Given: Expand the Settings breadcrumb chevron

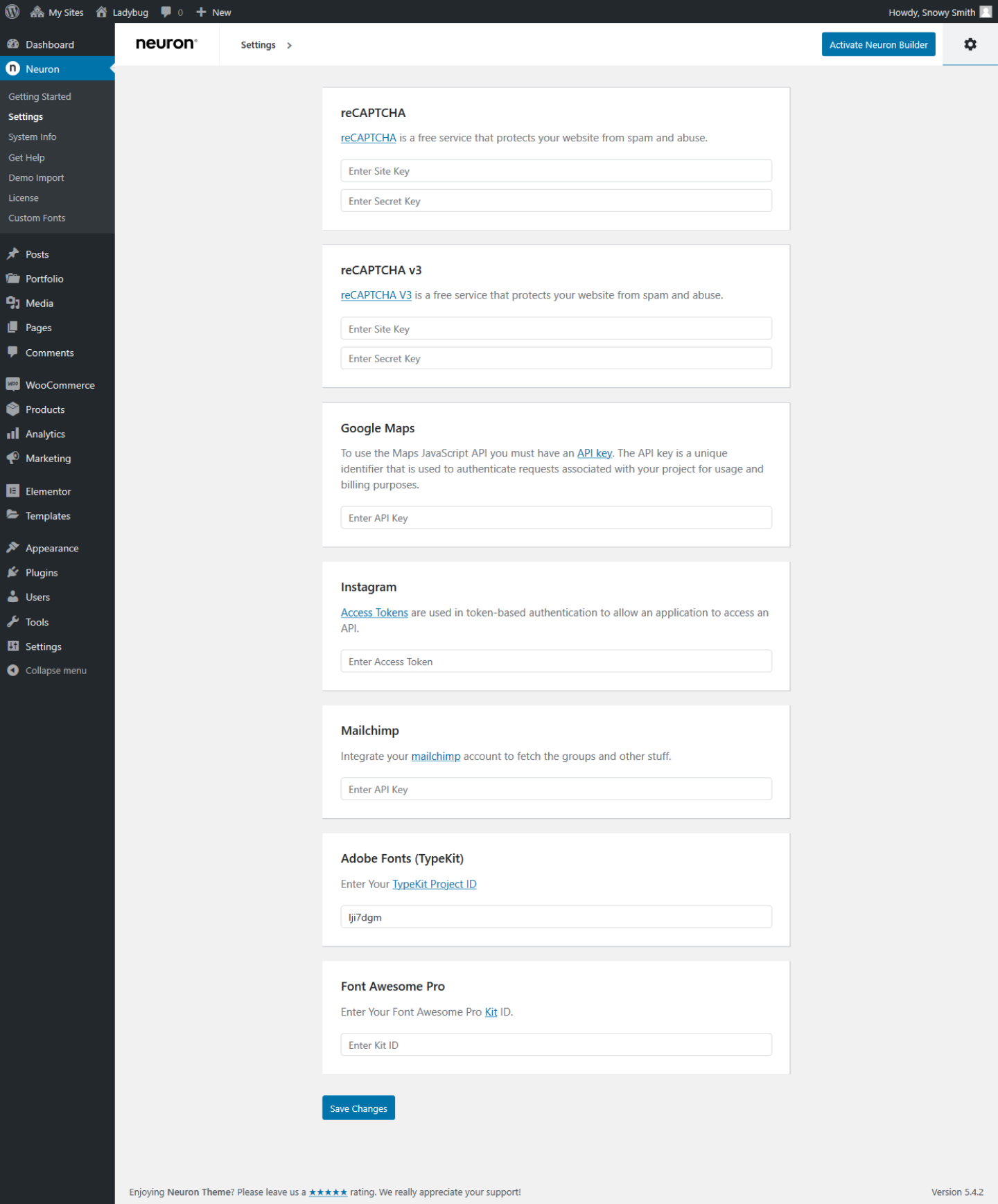Looking at the screenshot, I should tap(289, 45).
